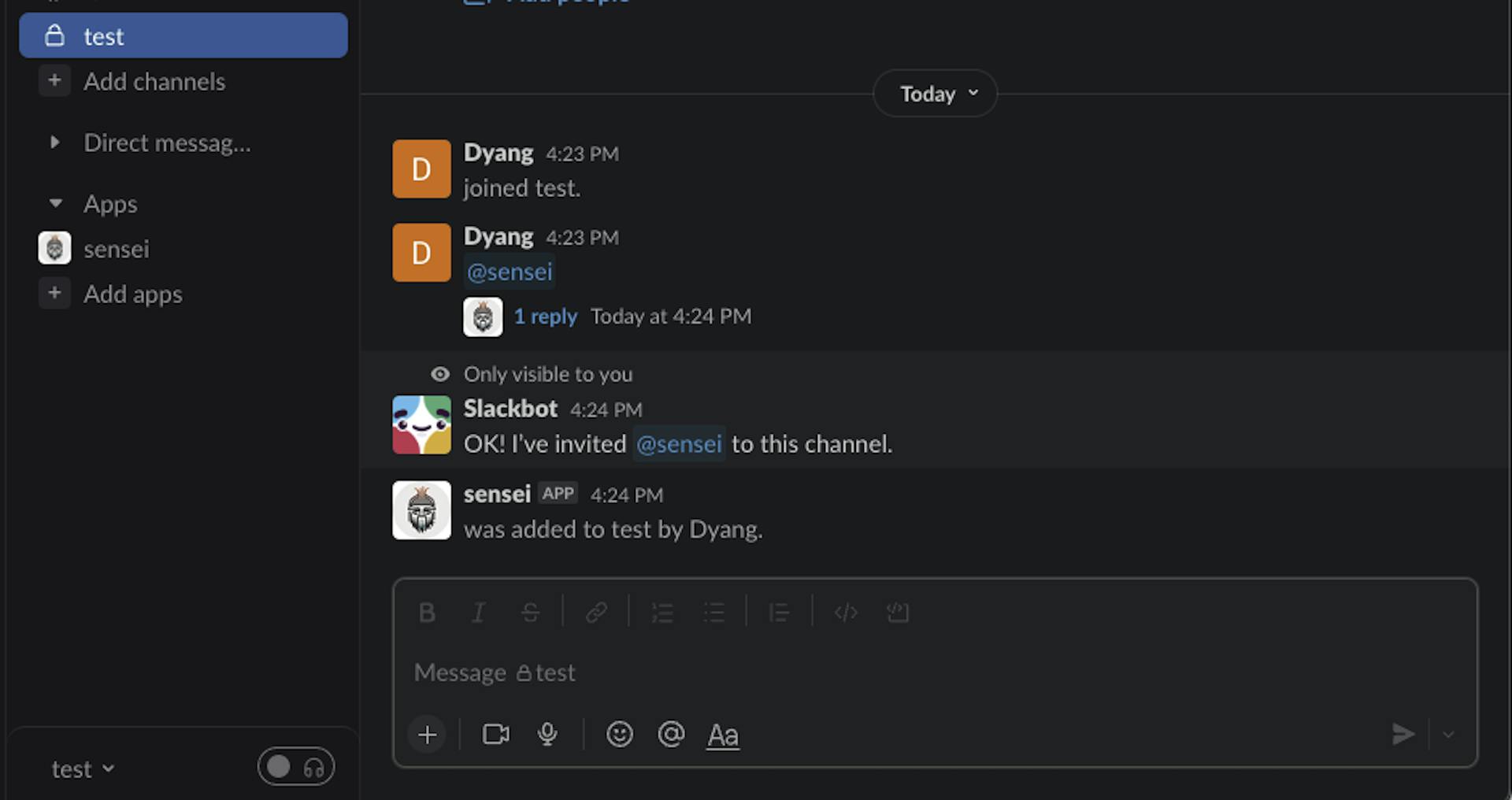Record a video clip
Screen dimensions: 1512x800
(495, 735)
